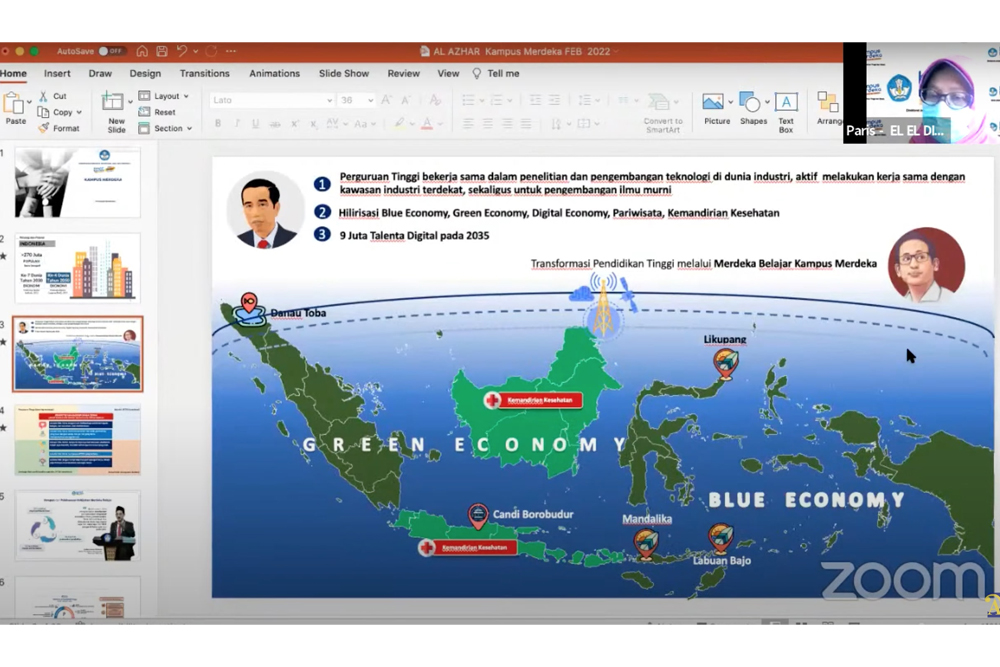
Task: Click the Undo arrow icon
Action: click(182, 51)
